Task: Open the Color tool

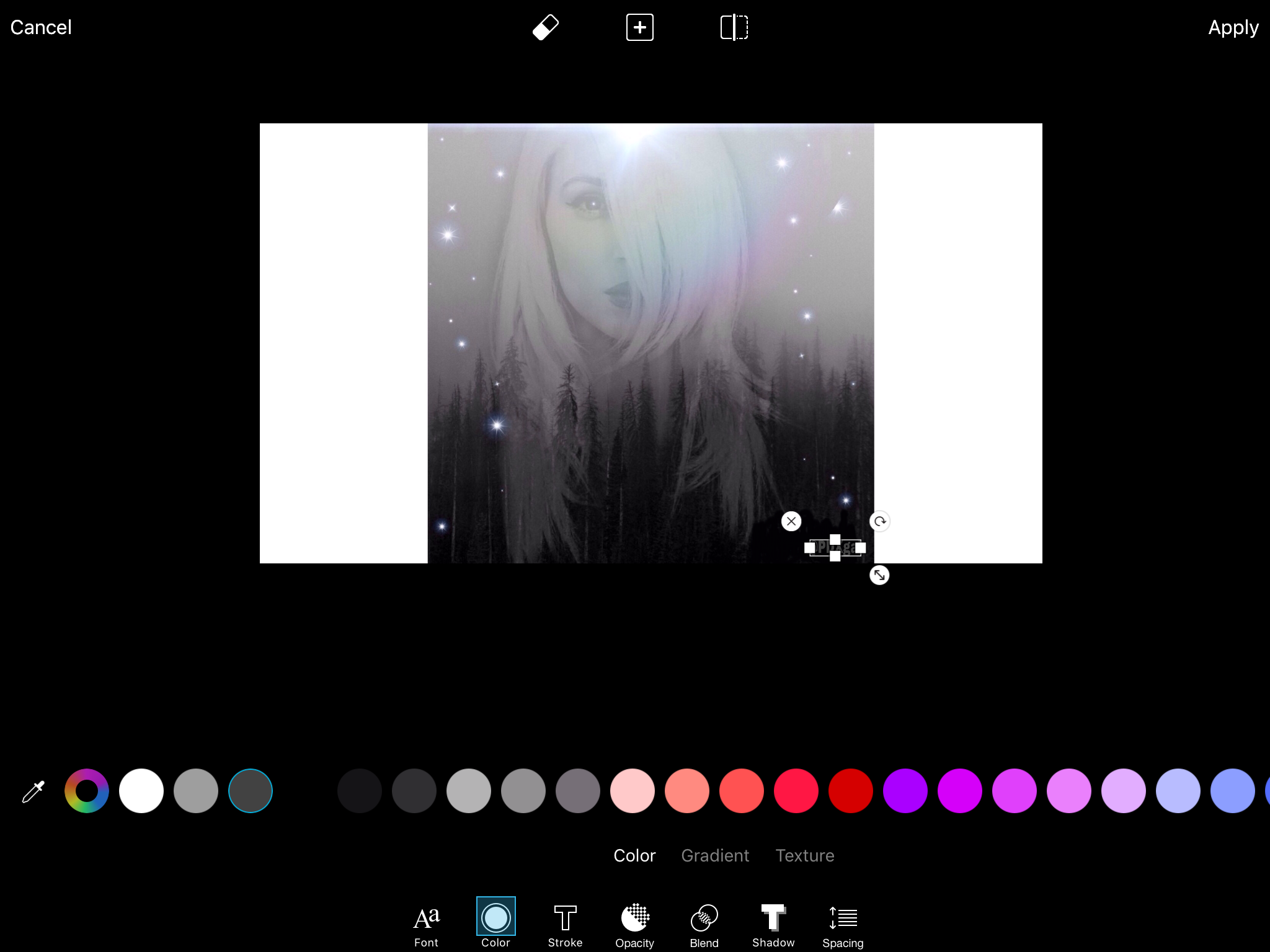Action: tap(496, 923)
